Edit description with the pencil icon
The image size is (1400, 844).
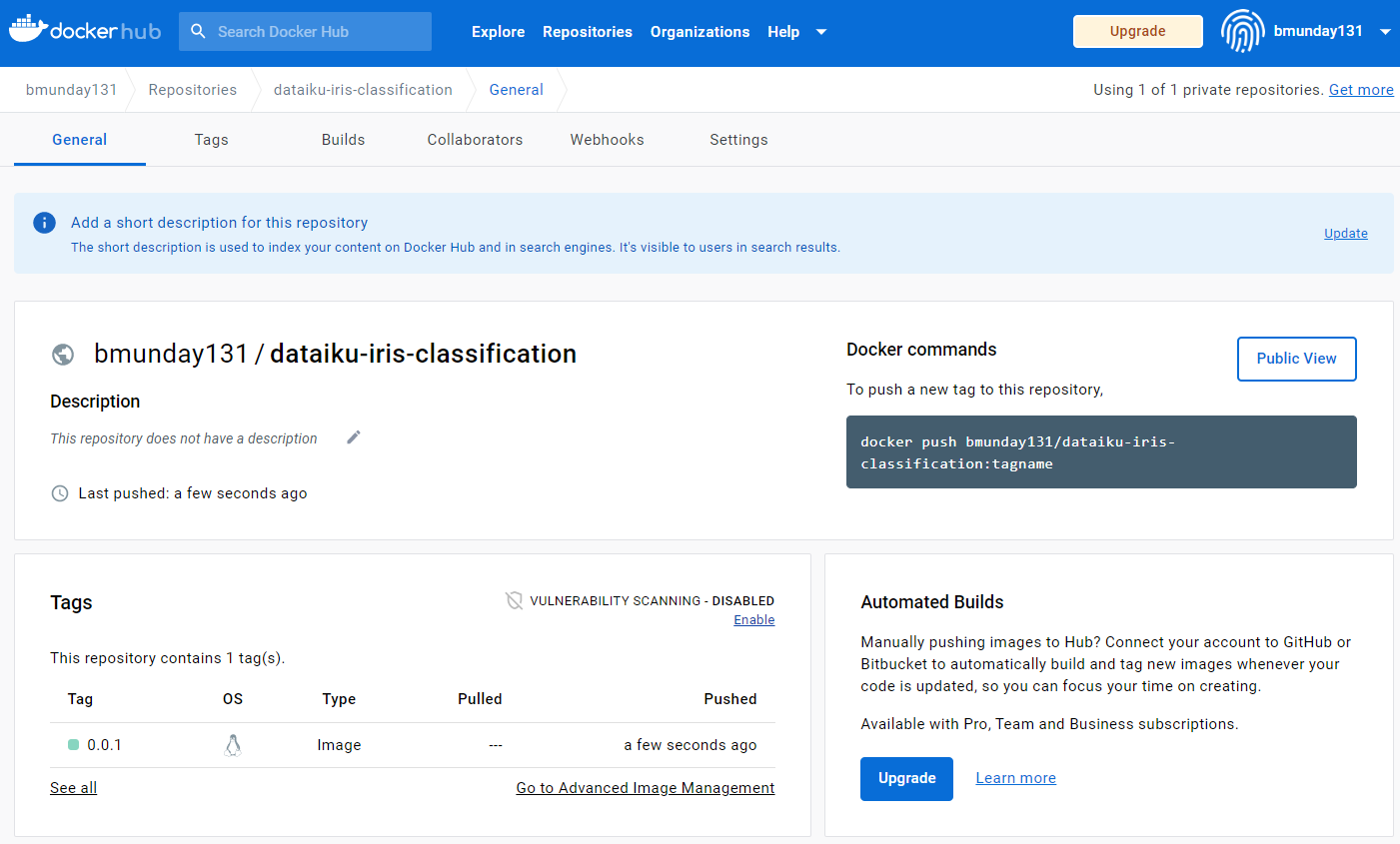click(x=354, y=437)
